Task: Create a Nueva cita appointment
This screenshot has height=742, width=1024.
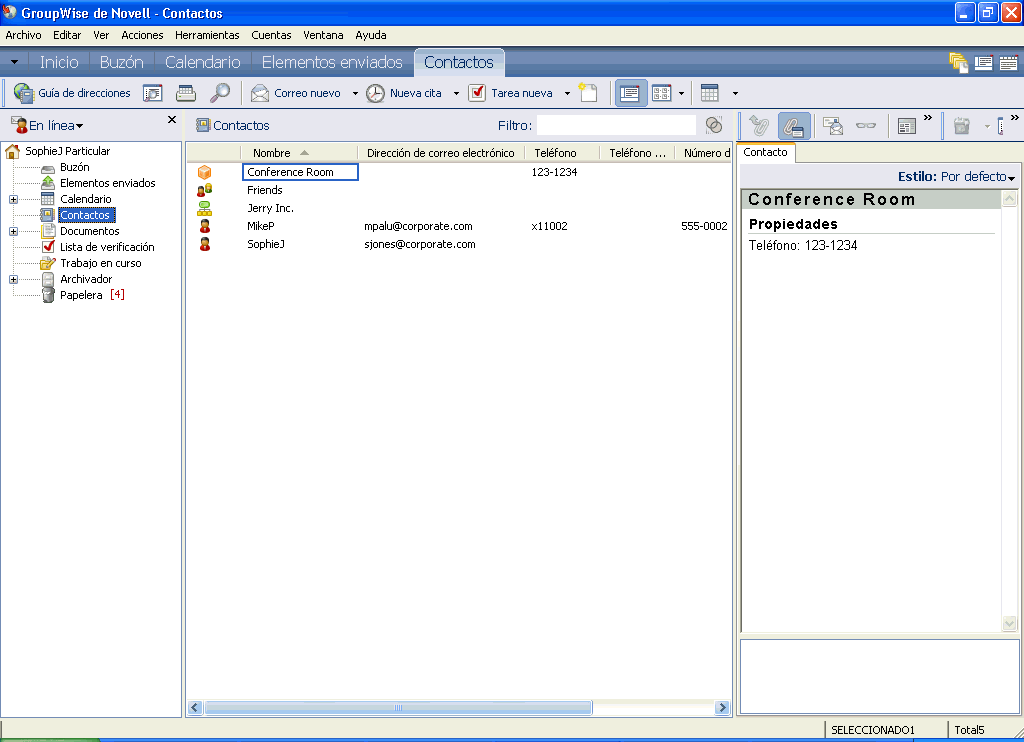Action: tap(404, 93)
